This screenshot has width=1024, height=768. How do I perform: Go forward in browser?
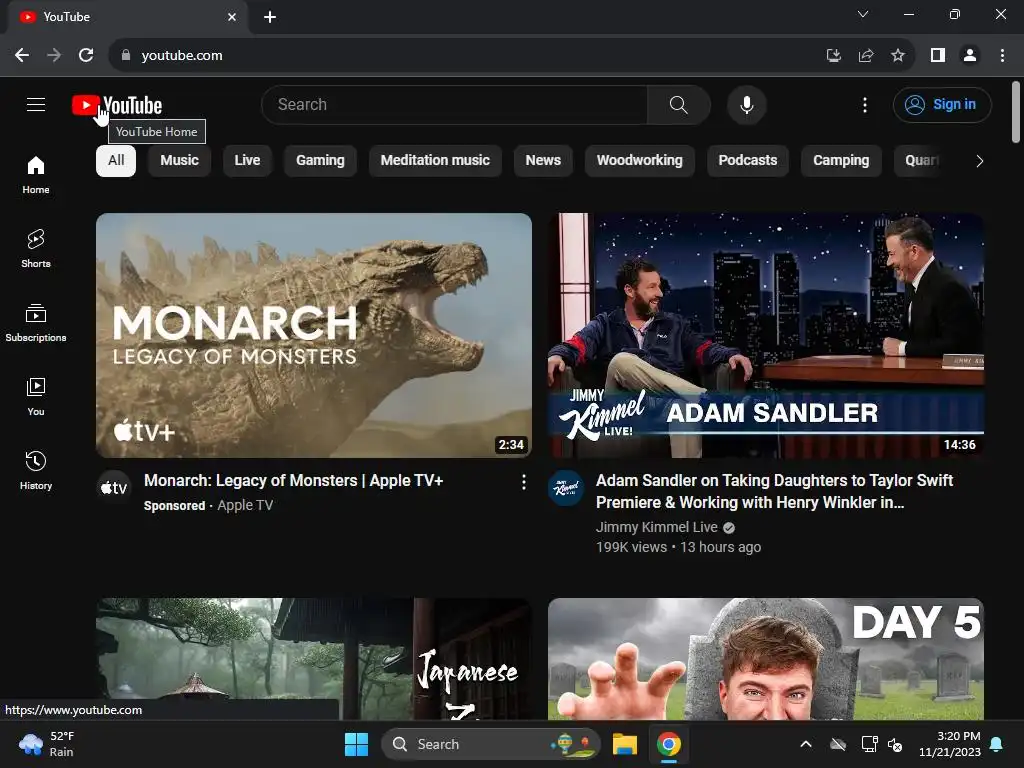coord(54,56)
